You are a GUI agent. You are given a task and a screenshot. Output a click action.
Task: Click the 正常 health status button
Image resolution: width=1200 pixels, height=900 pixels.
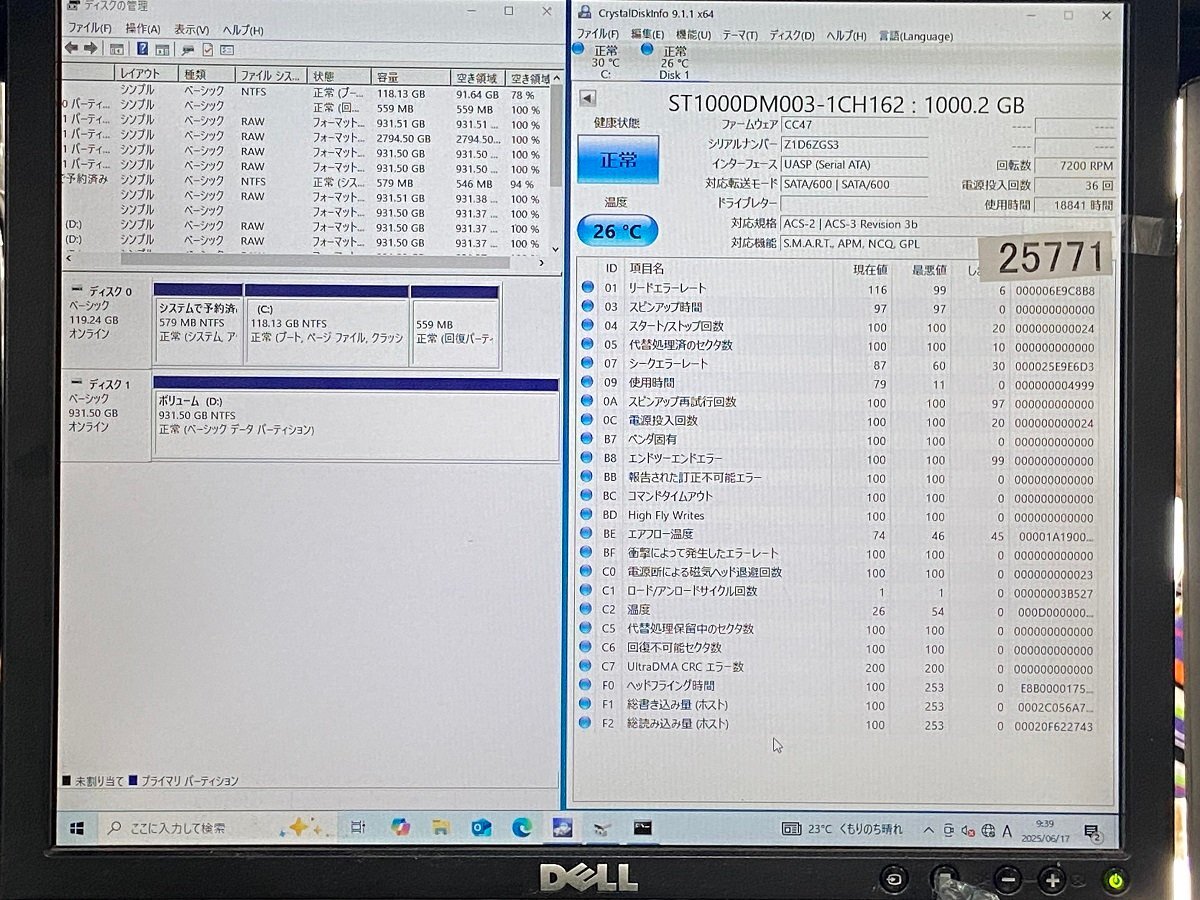tap(618, 159)
